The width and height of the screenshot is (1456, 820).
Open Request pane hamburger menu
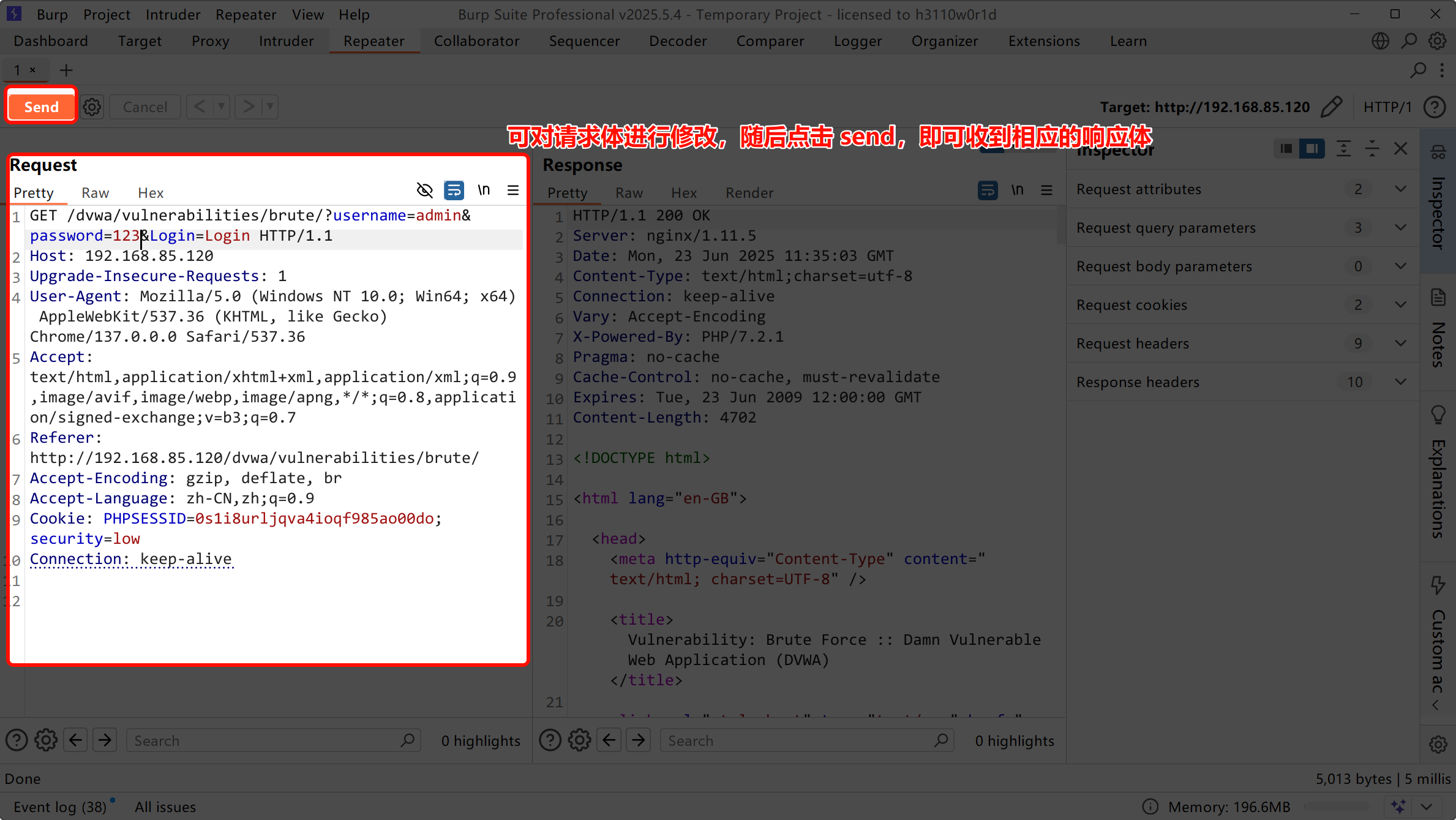pos(513,190)
